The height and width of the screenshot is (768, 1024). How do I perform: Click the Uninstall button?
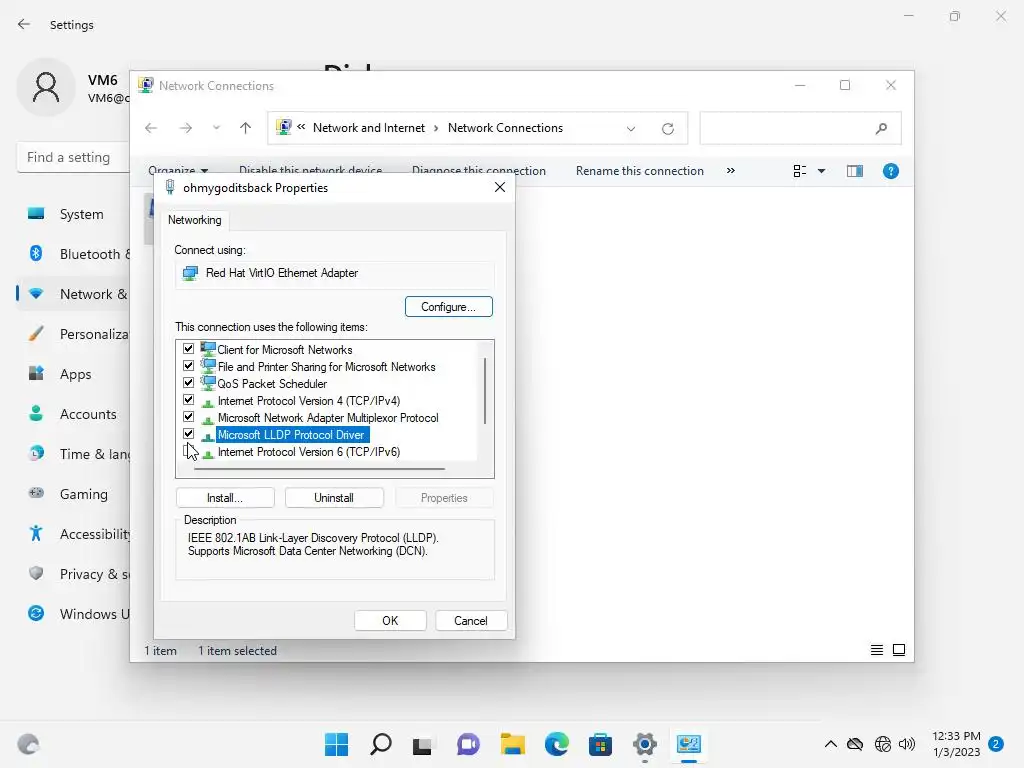point(334,498)
